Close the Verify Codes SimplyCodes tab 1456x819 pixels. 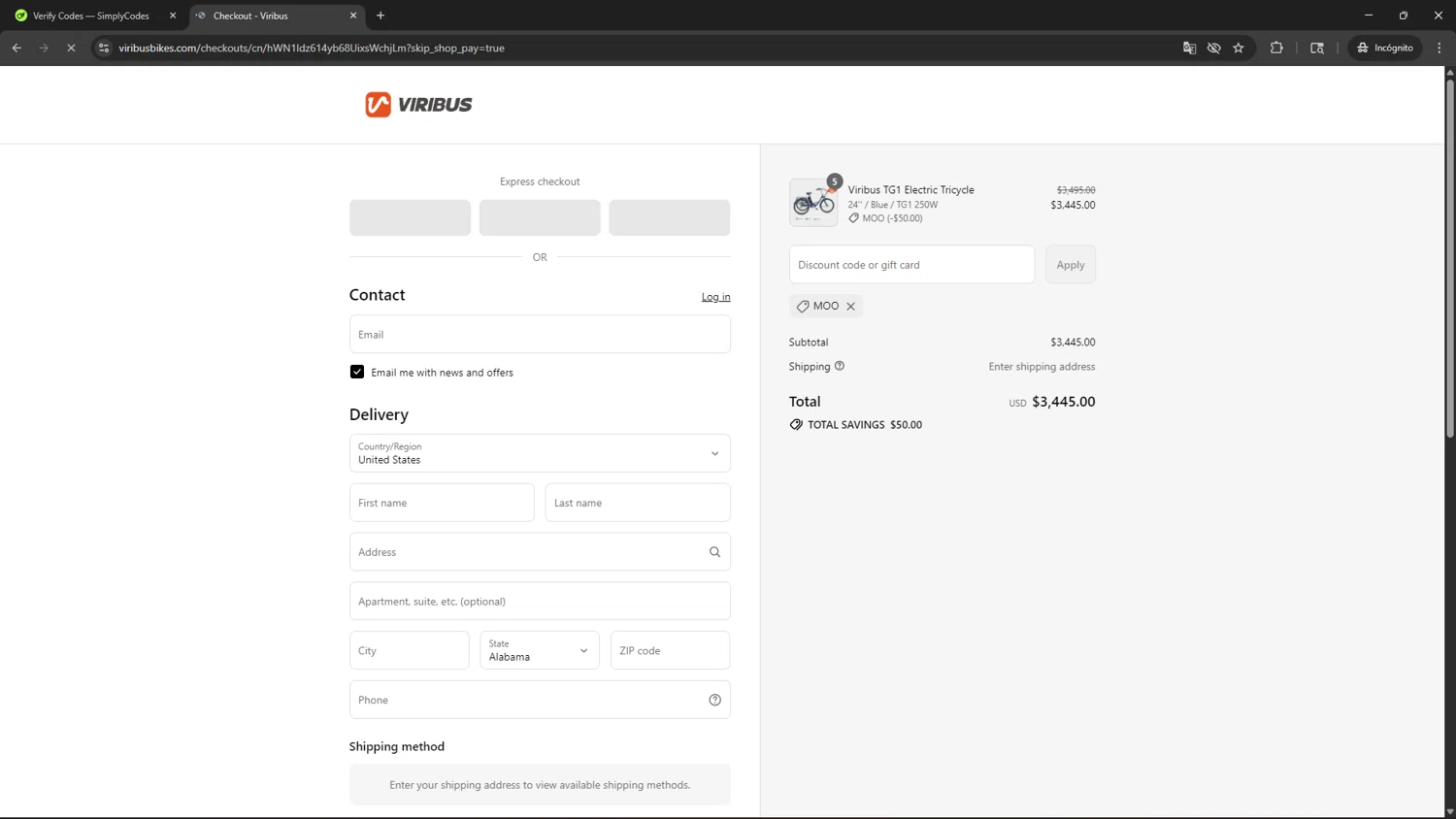pyautogui.click(x=173, y=16)
